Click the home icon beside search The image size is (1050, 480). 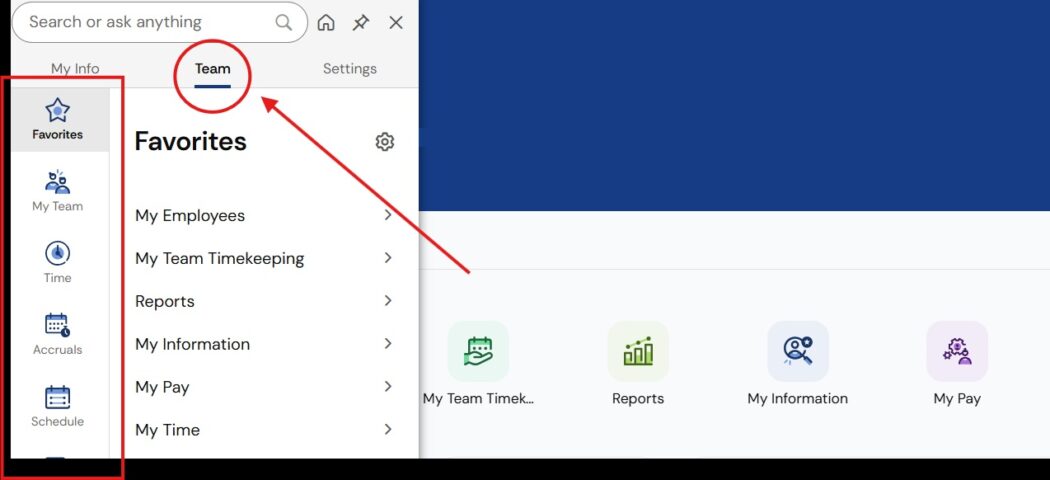click(x=326, y=23)
